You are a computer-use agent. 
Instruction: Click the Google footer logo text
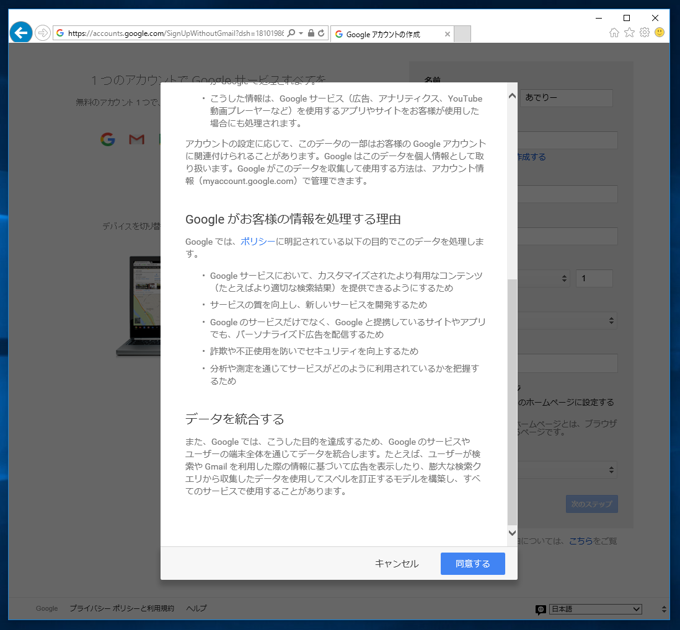(x=47, y=608)
